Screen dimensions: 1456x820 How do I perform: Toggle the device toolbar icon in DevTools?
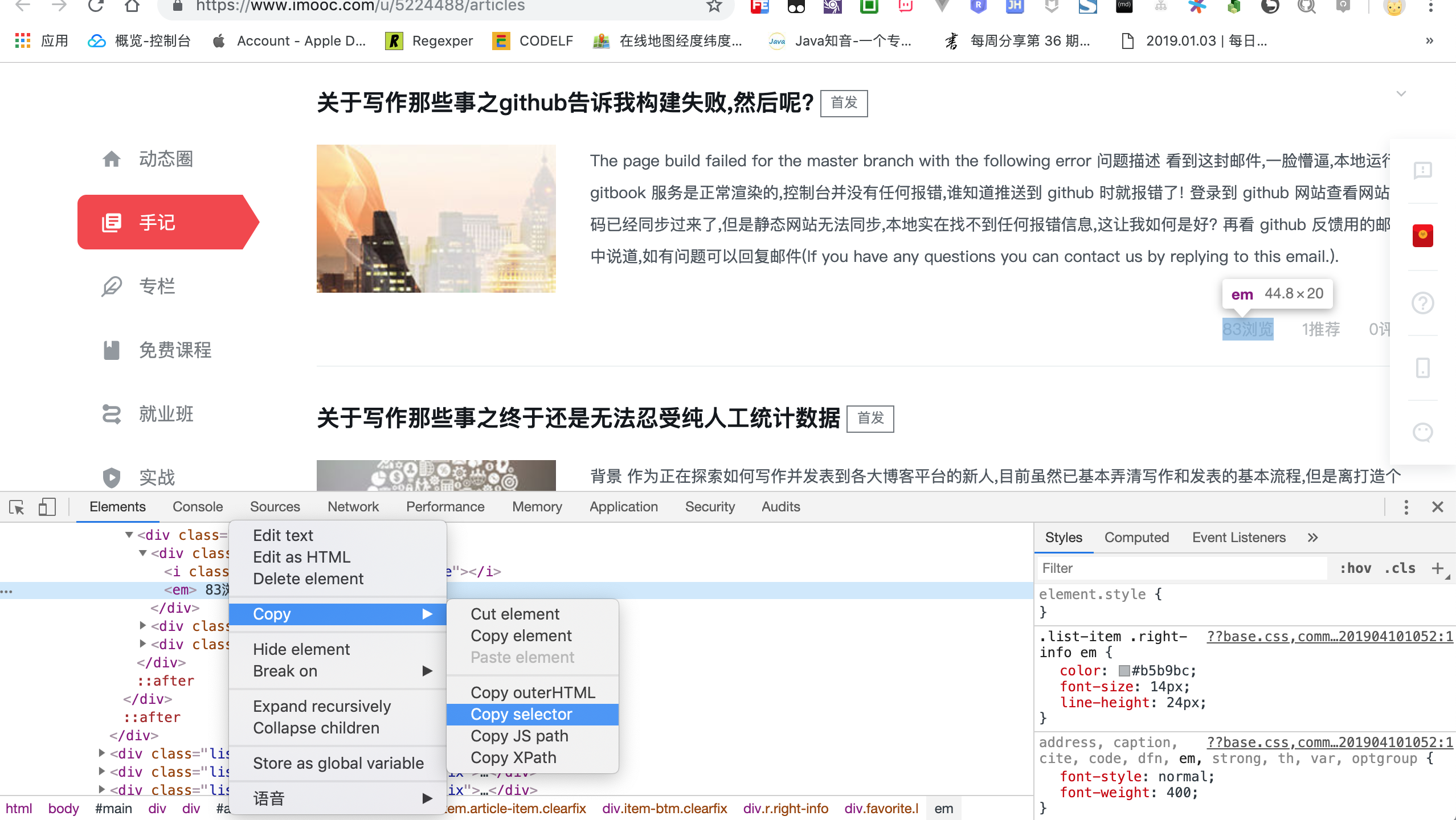coord(47,506)
